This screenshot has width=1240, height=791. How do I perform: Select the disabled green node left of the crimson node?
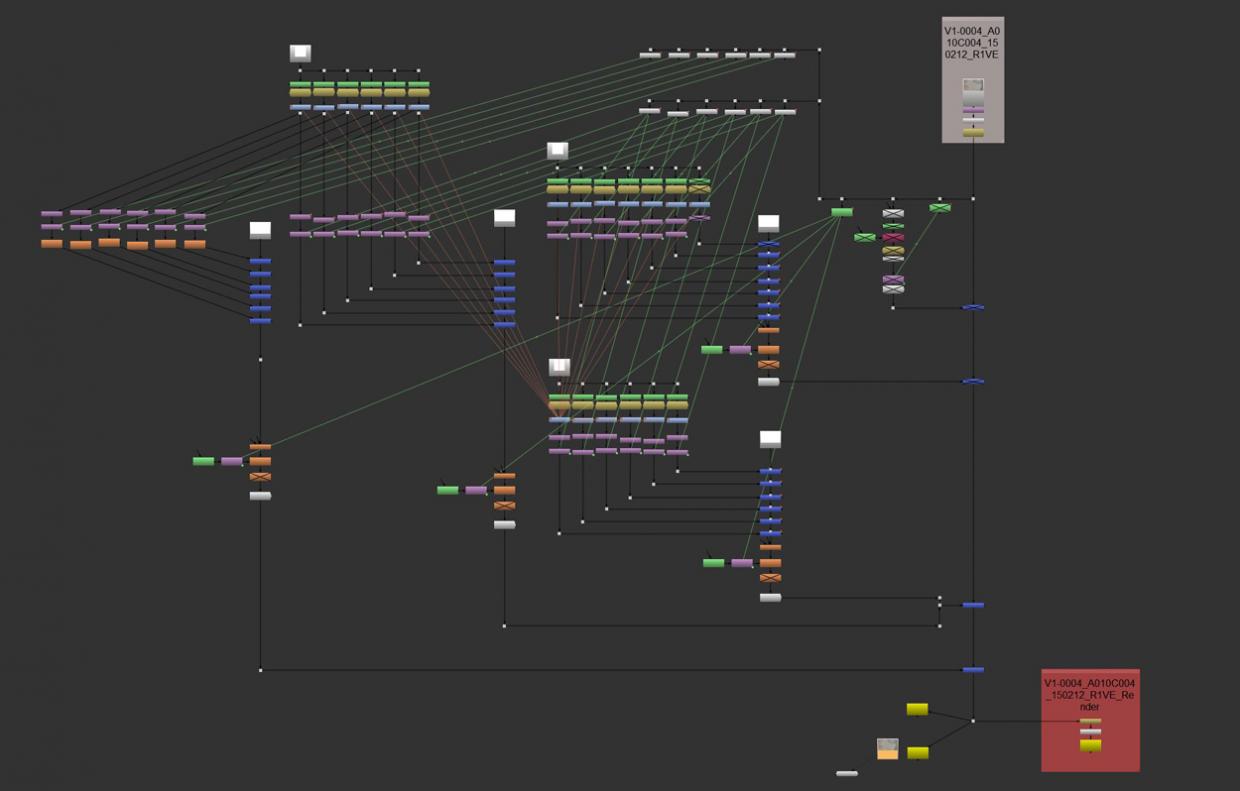pos(865,237)
